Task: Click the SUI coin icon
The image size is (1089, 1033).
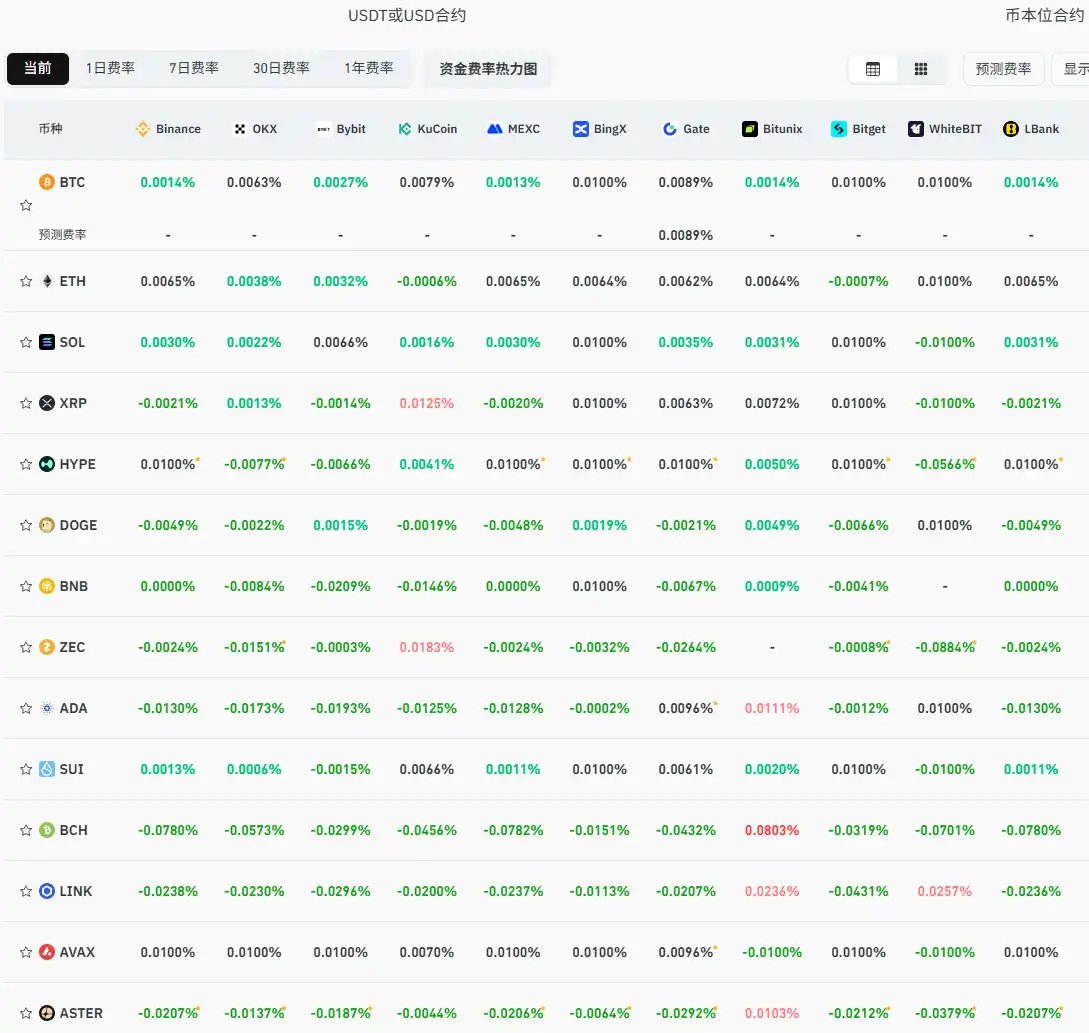Action: 47,770
